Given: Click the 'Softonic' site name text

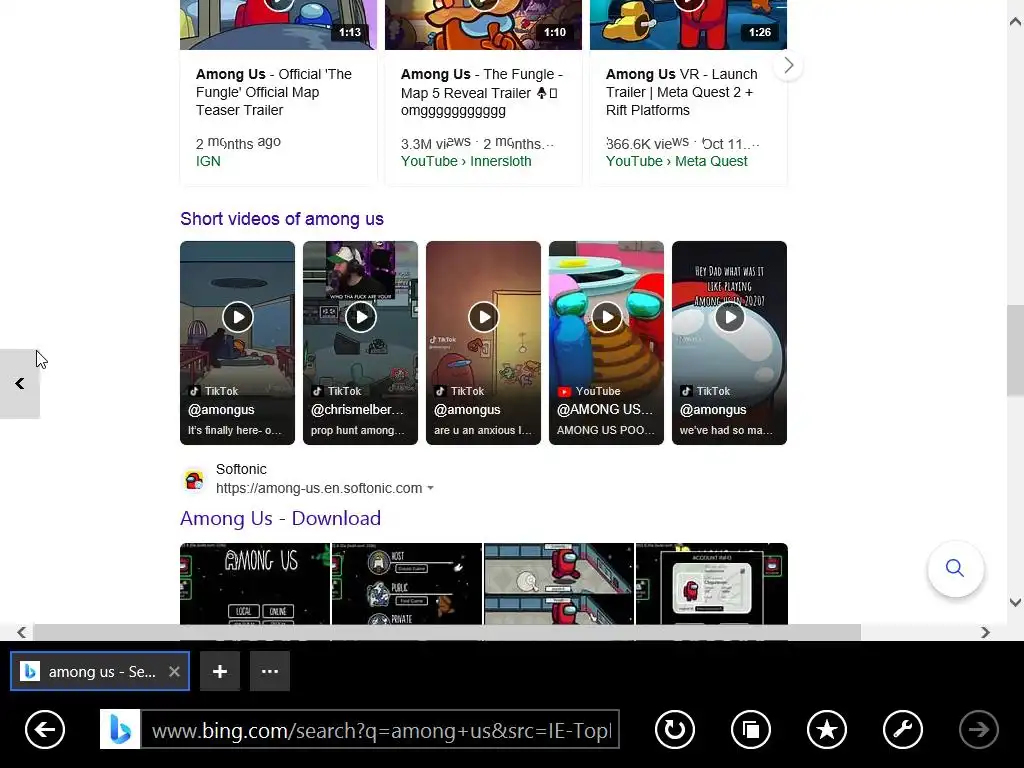Looking at the screenshot, I should (x=241, y=469).
